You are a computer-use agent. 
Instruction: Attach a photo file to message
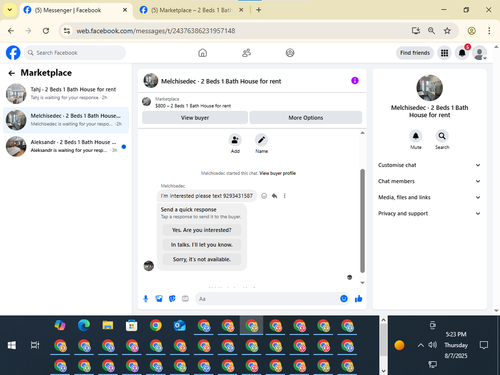click(159, 299)
